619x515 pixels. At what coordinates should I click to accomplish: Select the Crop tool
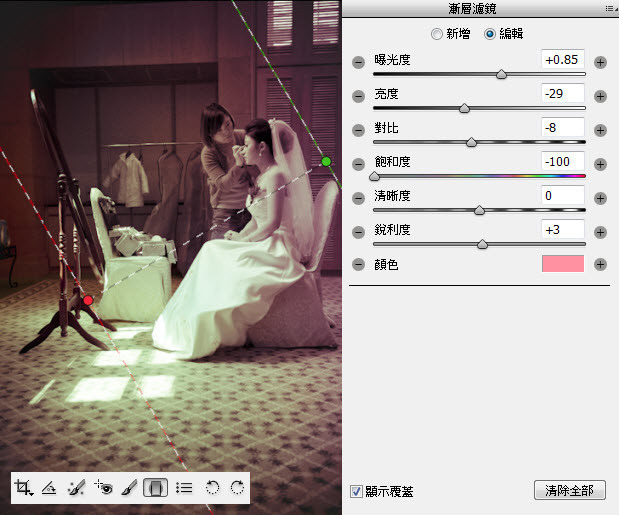pyautogui.click(x=23, y=487)
